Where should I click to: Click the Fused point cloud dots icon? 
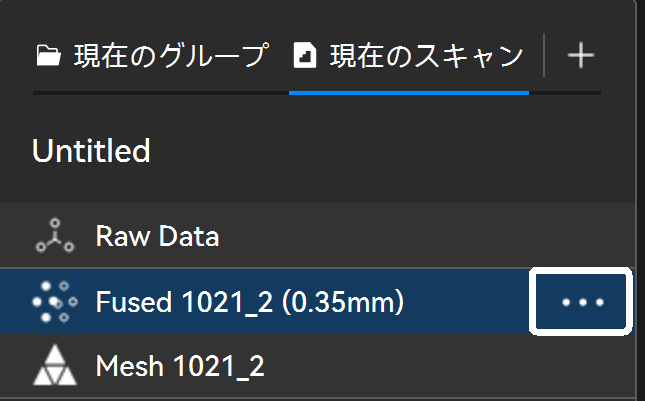(x=50, y=301)
